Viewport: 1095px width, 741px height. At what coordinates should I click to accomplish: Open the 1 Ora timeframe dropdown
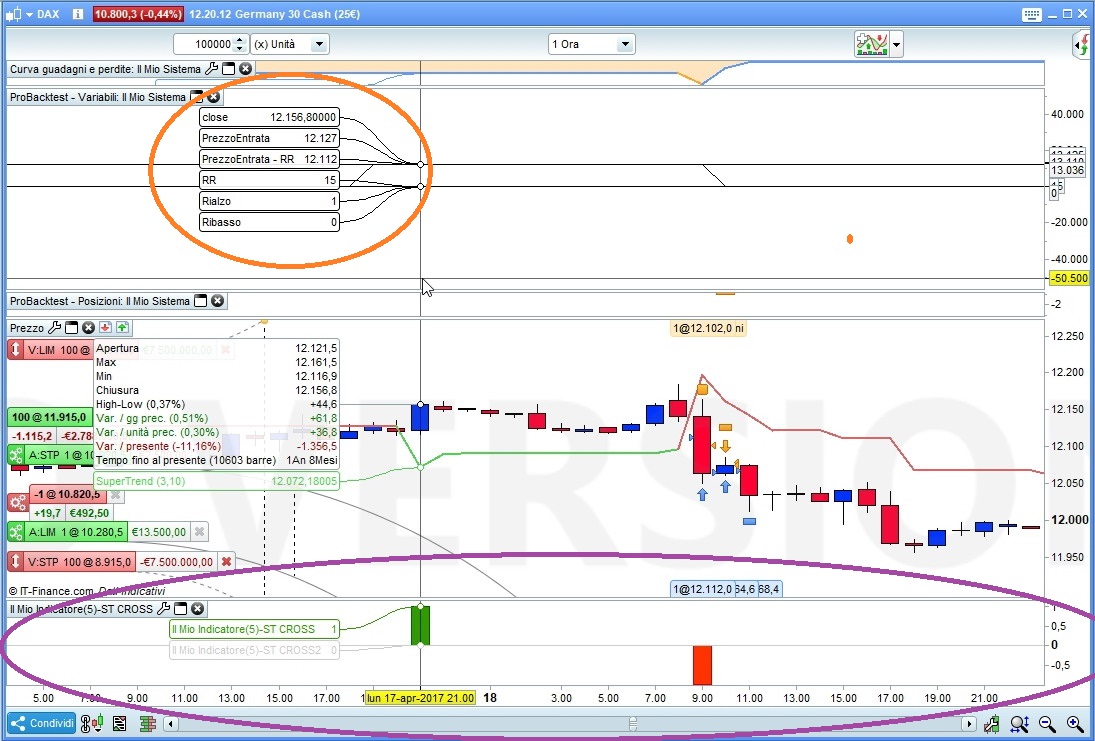pyautogui.click(x=591, y=44)
